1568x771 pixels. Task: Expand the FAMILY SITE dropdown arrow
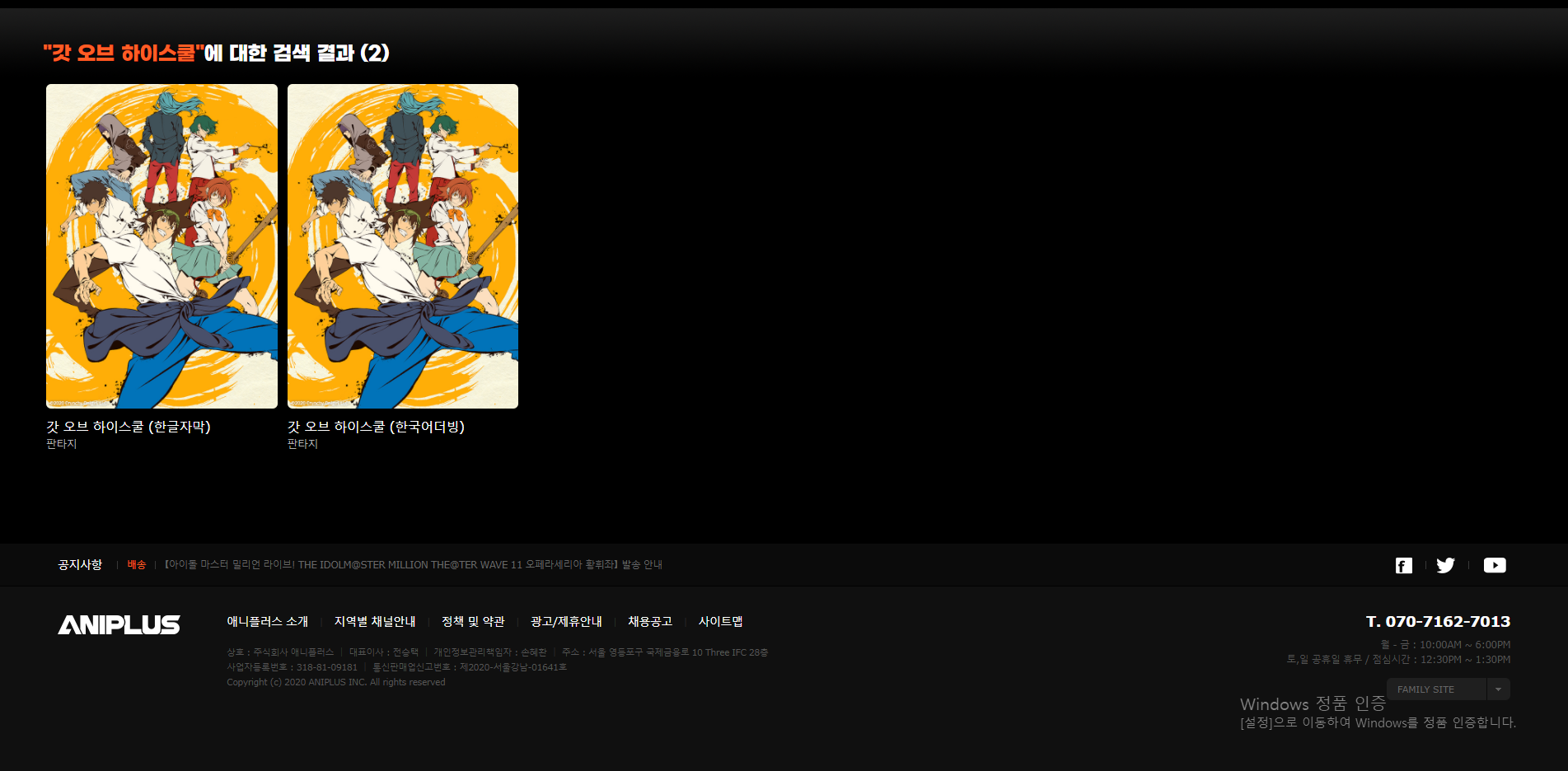coord(1498,689)
